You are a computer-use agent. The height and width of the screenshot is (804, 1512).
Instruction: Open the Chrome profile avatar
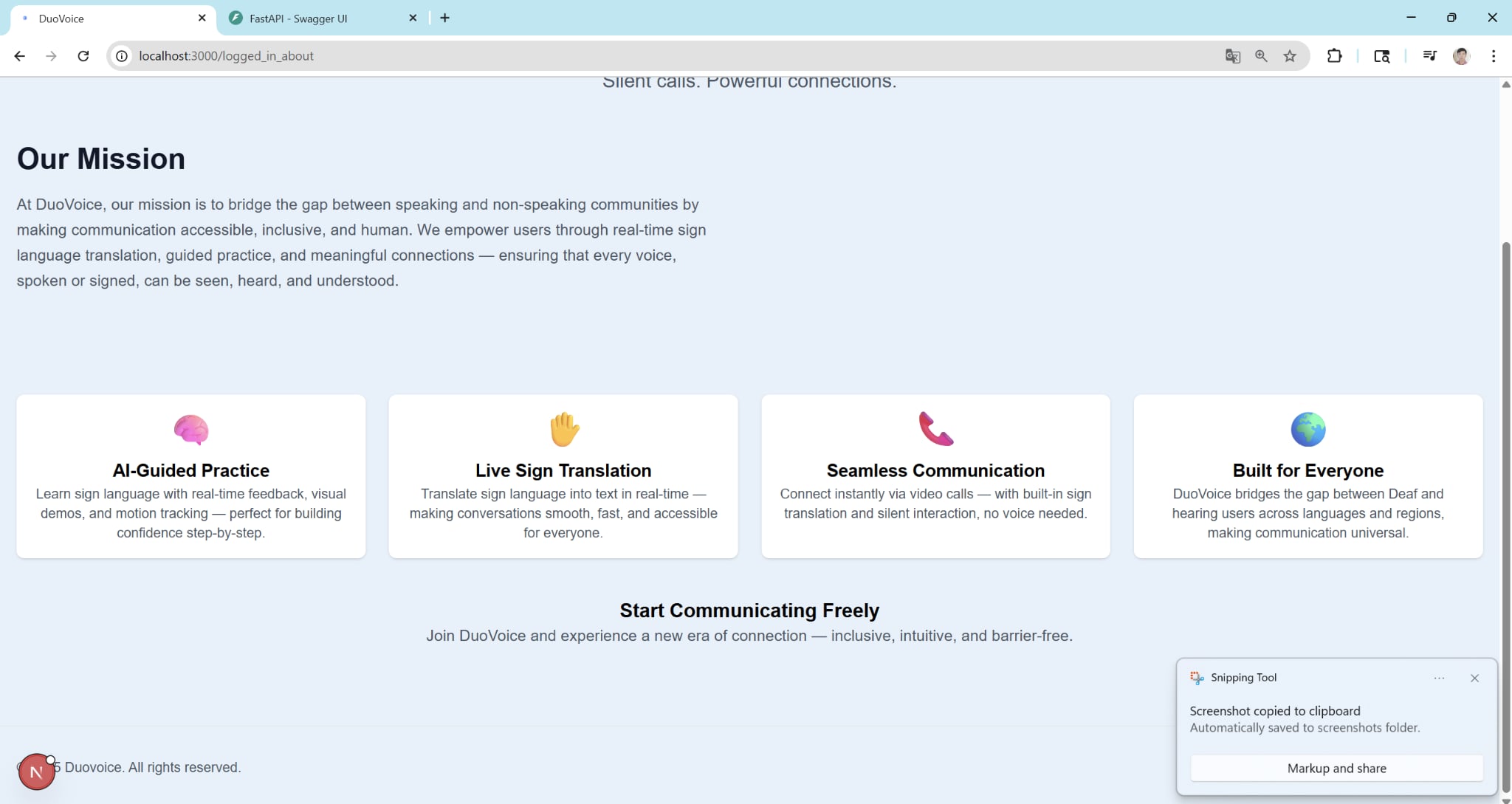[1461, 56]
